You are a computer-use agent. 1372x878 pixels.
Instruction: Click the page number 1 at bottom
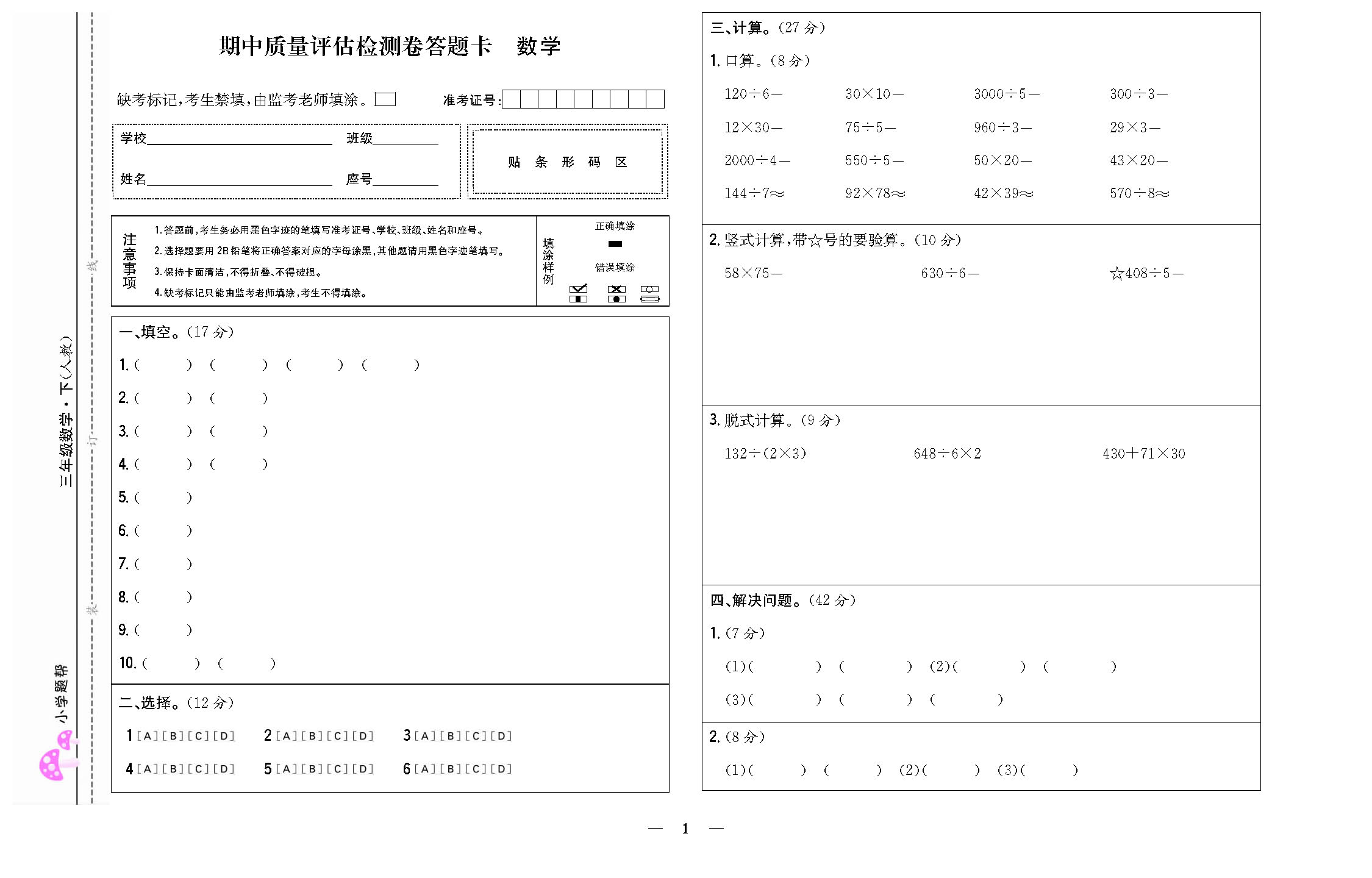(x=685, y=829)
